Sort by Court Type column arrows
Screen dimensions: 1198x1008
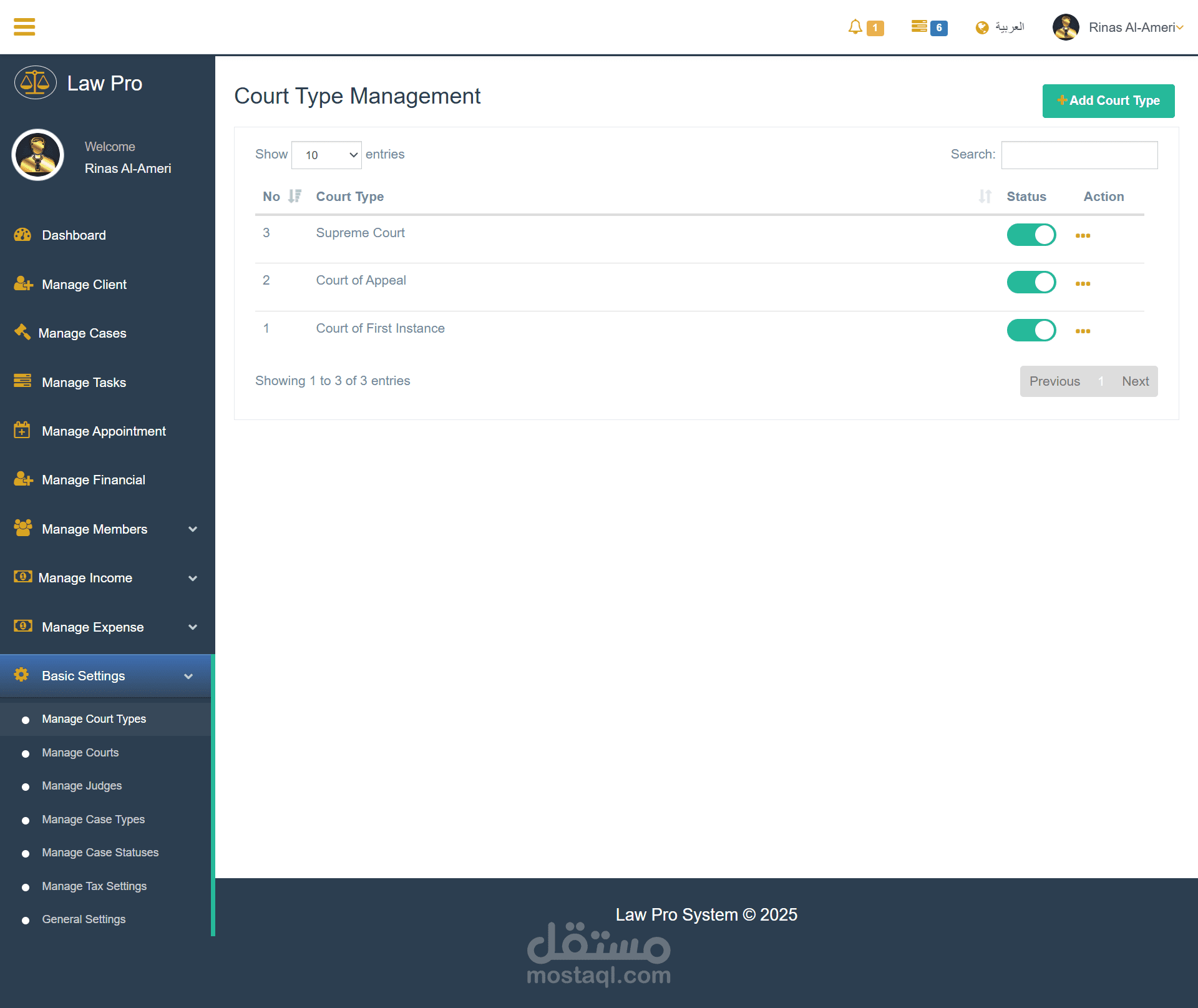[985, 197]
